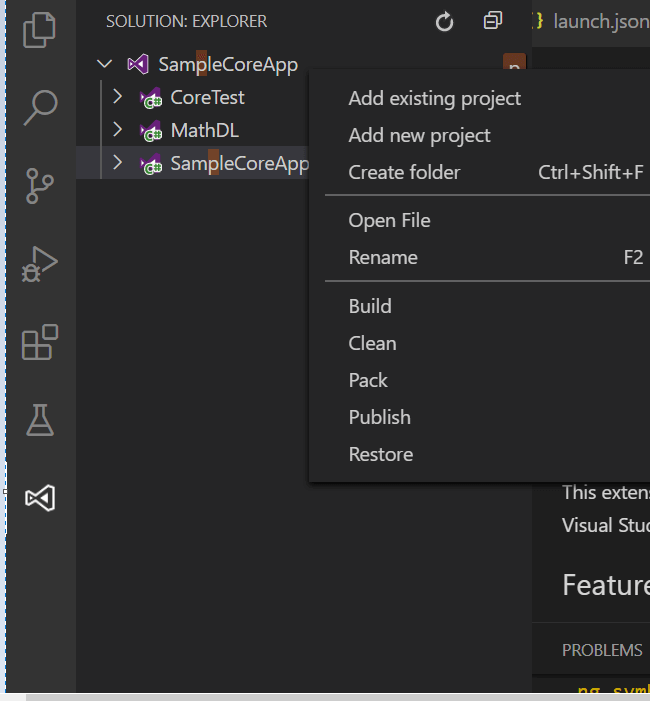Open the Source Control view
Screen dimensions: 650x701
pyautogui.click(x=39, y=185)
